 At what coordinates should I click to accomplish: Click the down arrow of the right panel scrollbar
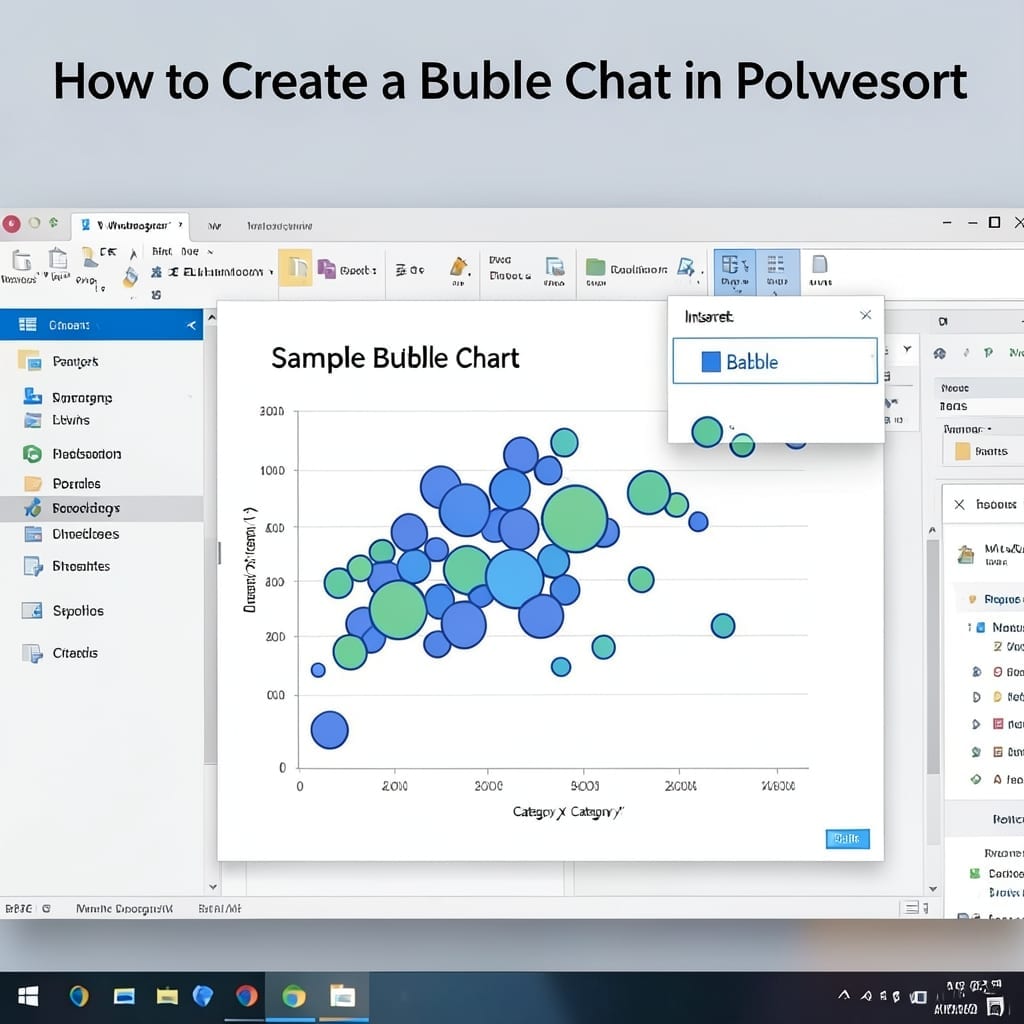click(933, 888)
